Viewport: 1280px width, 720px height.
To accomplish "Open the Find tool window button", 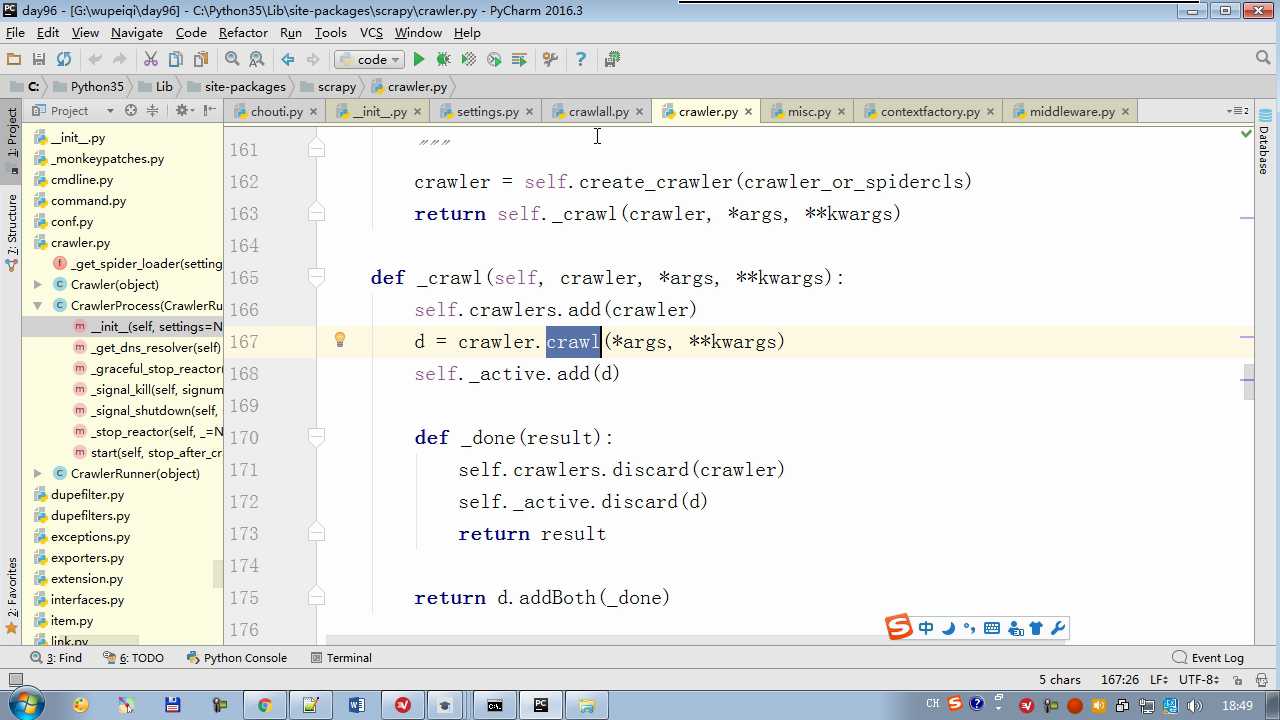I will tap(57, 658).
